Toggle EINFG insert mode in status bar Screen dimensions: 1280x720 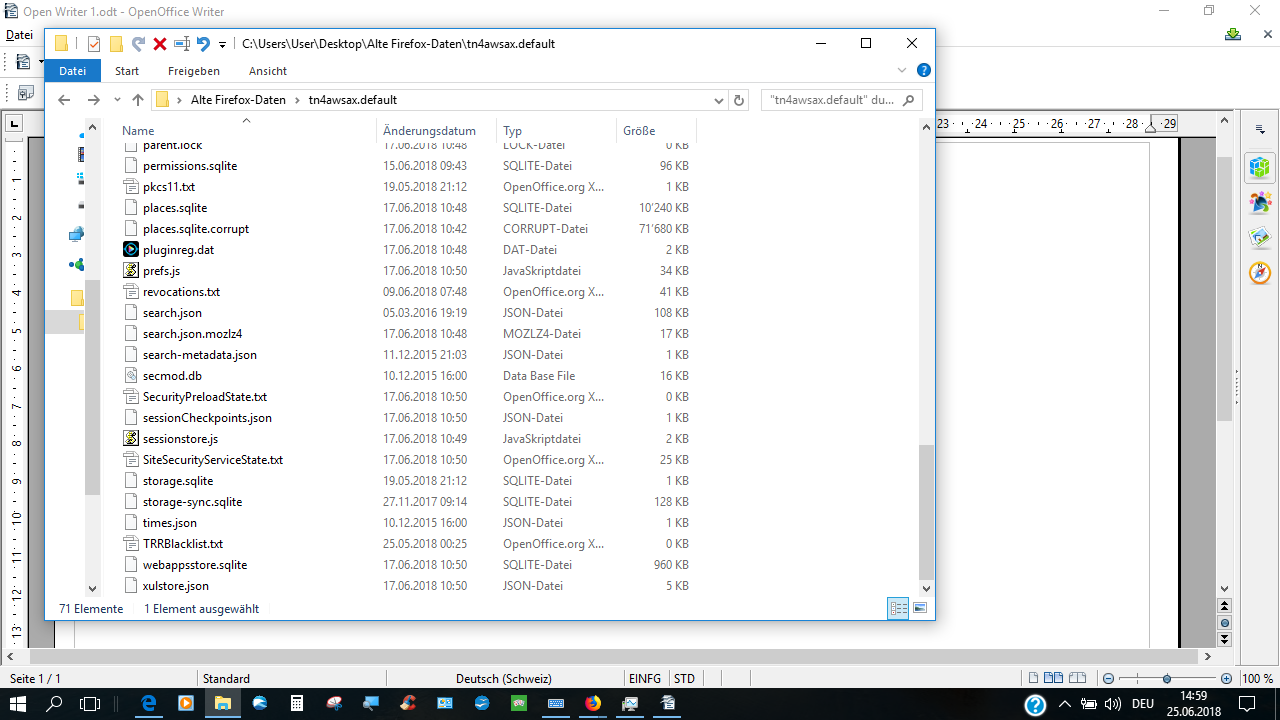tap(644, 679)
